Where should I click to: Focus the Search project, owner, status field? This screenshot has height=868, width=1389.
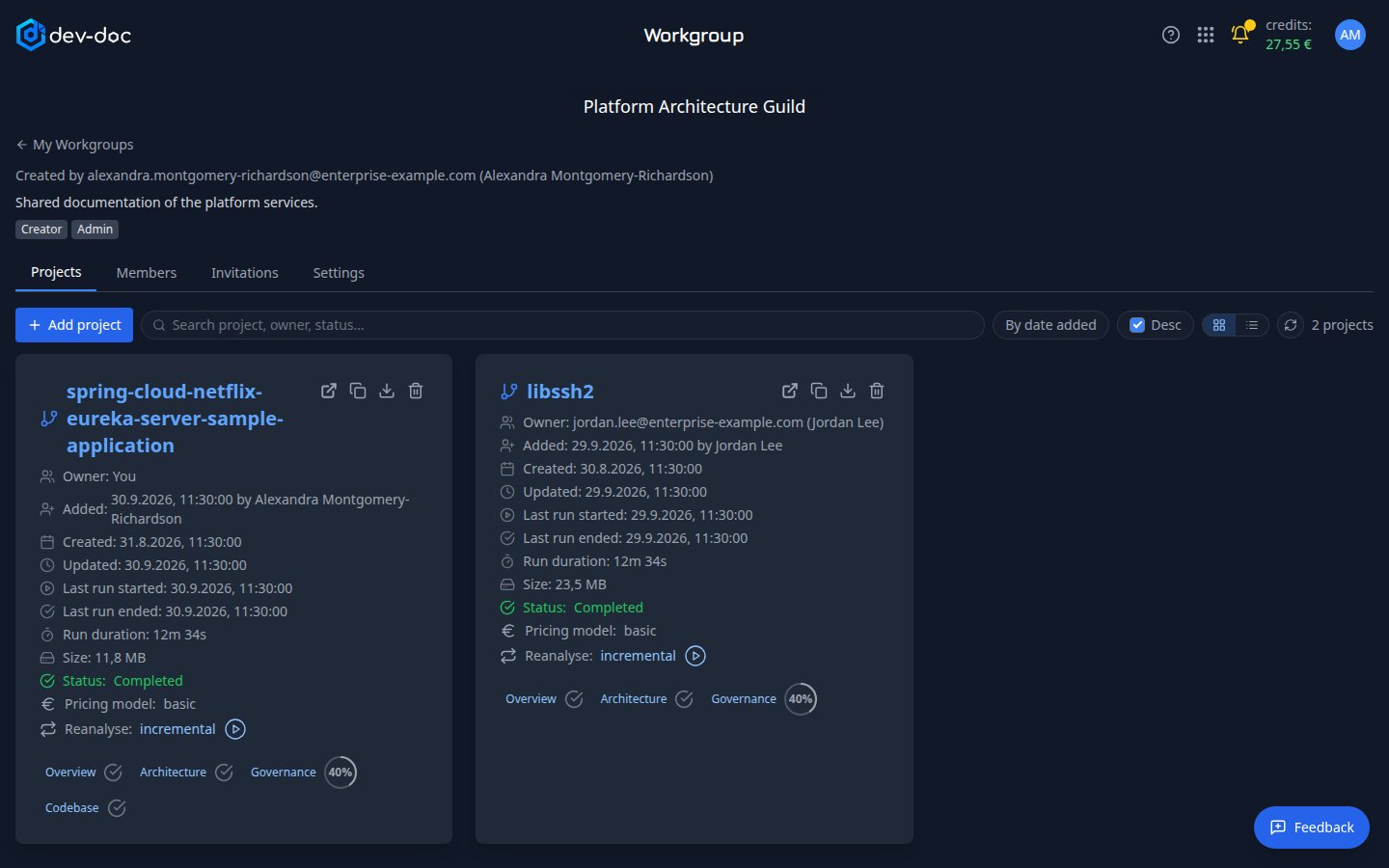[562, 325]
